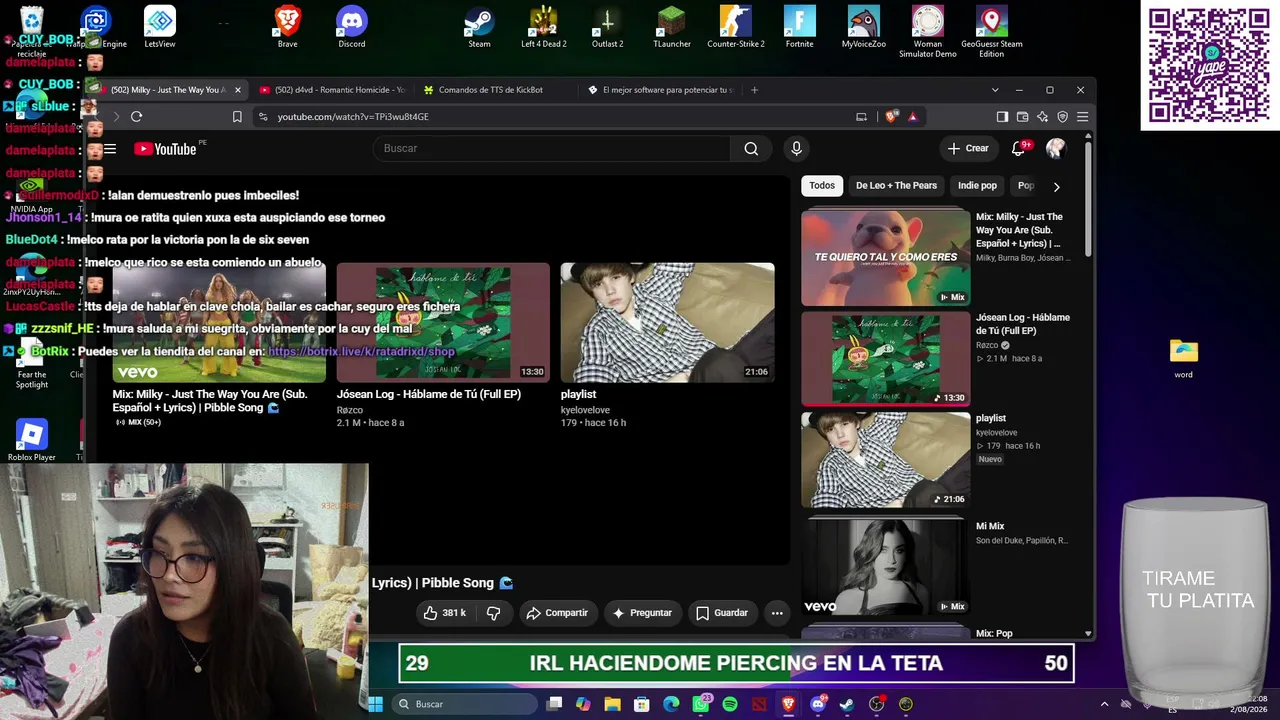
Task: Open sidebar Jósean Log Háblame thumbnail
Action: (885, 359)
